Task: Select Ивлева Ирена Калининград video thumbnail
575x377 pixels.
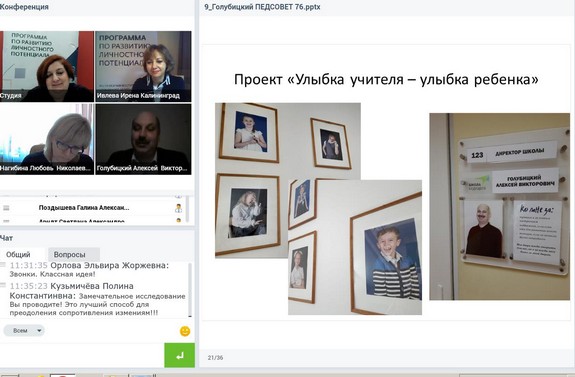Action: (143, 66)
